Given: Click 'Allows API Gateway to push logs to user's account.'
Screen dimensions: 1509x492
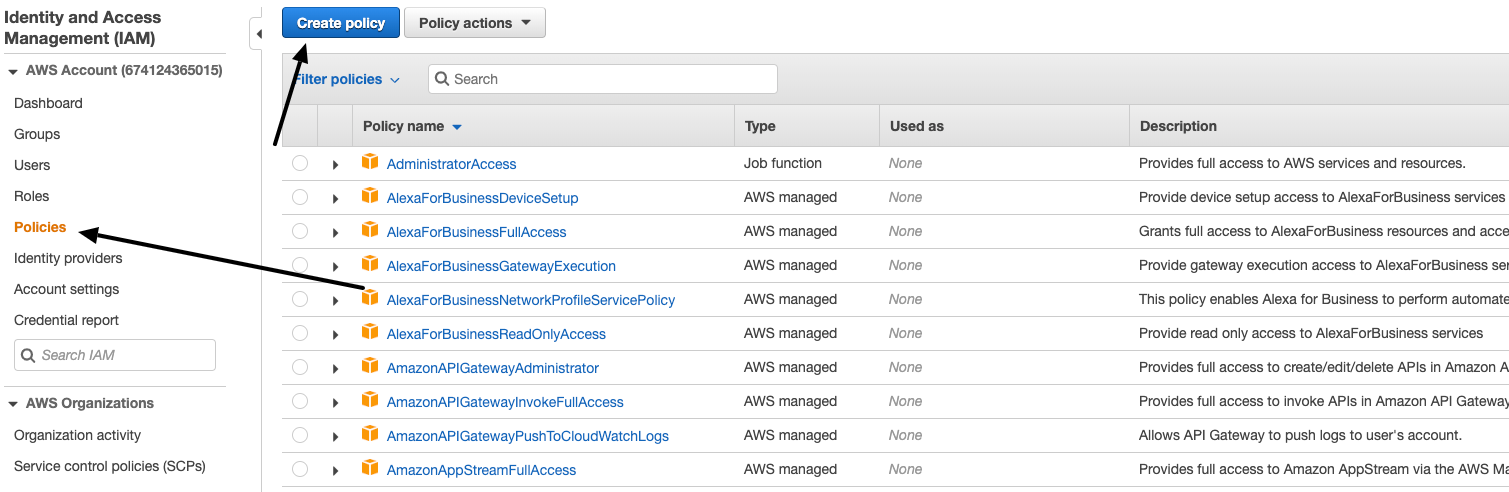Looking at the screenshot, I should click(1300, 435).
